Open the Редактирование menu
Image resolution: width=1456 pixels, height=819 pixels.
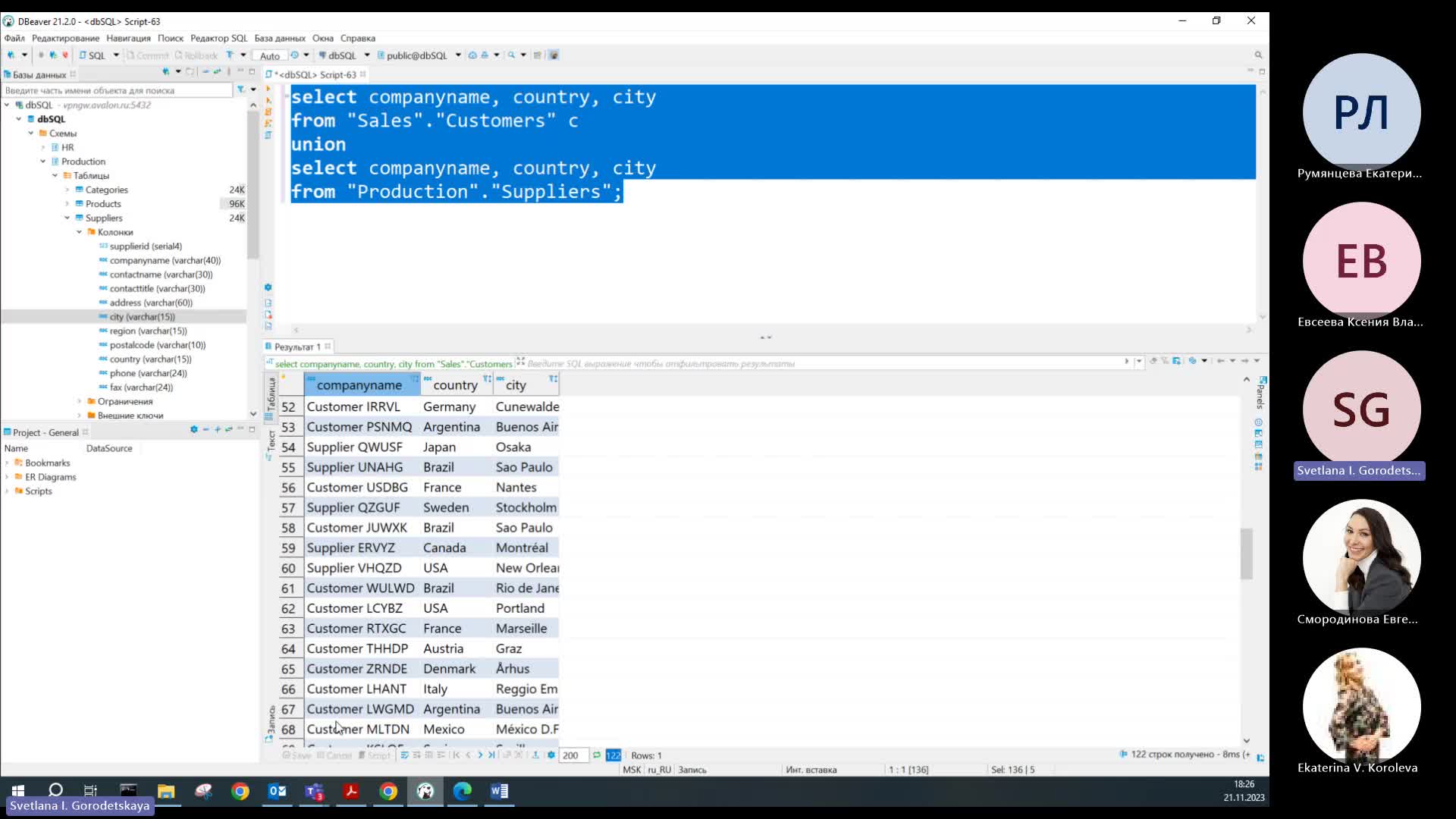[65, 38]
